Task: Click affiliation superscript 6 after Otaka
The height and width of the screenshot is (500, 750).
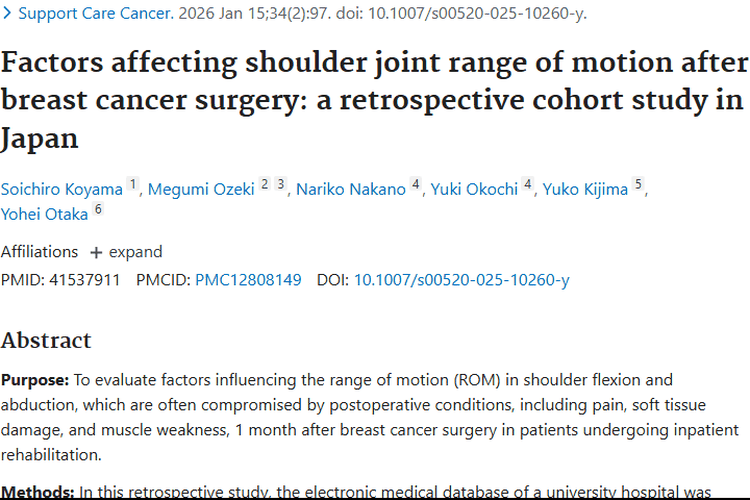Action: click(x=98, y=209)
